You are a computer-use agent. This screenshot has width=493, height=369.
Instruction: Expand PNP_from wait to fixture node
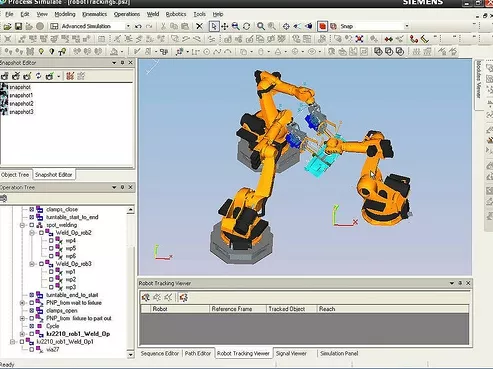22,303
